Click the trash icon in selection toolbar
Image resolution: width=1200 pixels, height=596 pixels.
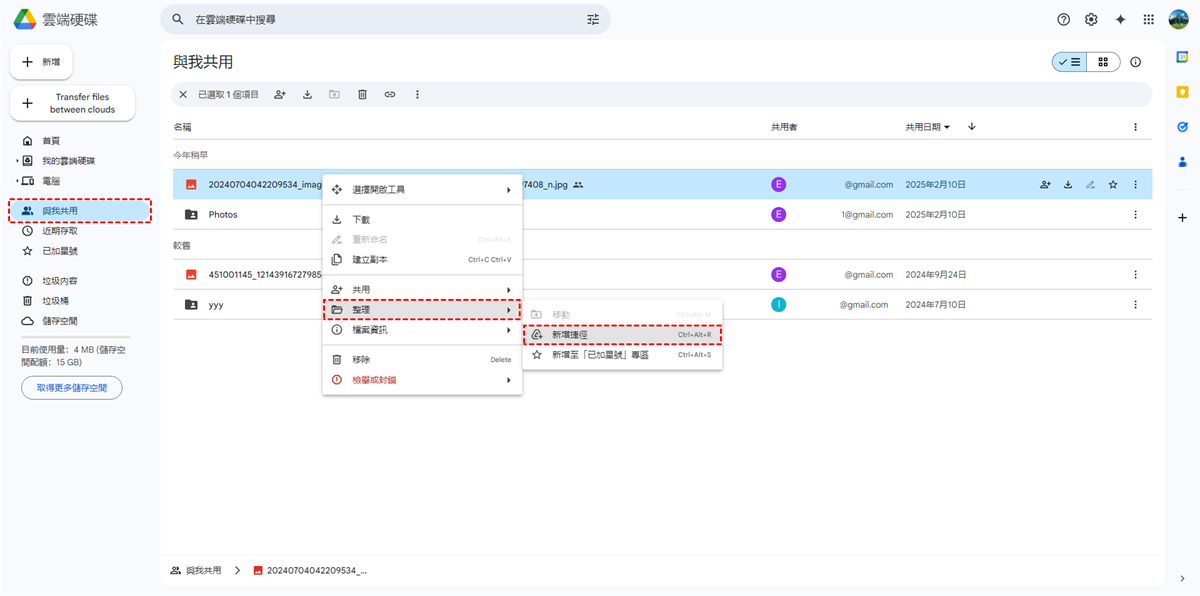click(x=362, y=94)
